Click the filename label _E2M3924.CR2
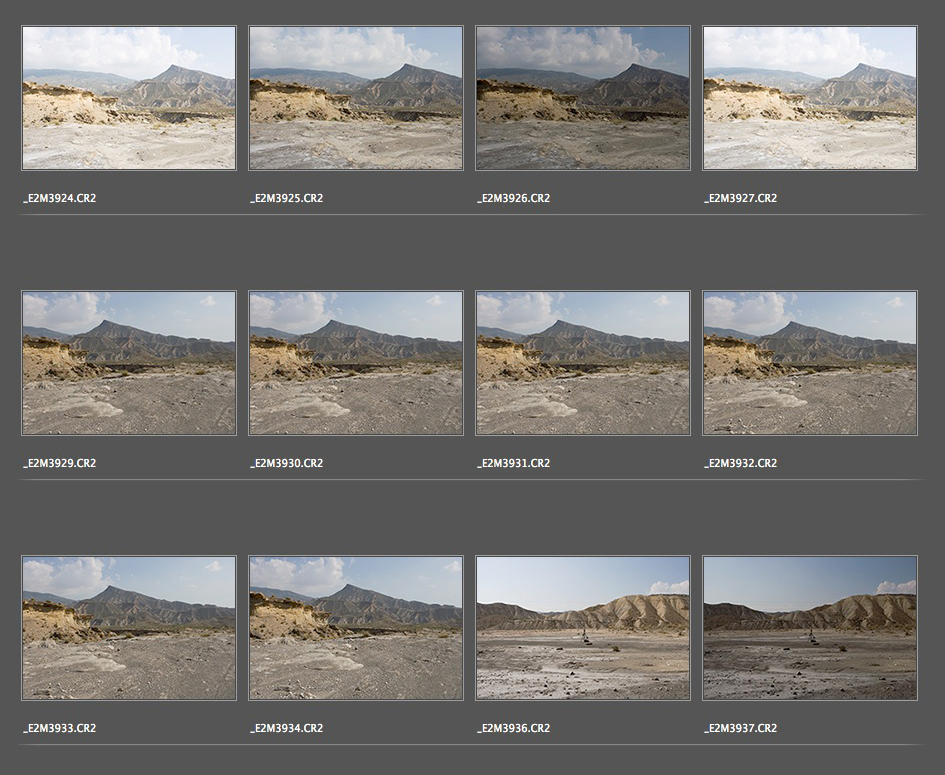This screenshot has width=945, height=775. (60, 199)
